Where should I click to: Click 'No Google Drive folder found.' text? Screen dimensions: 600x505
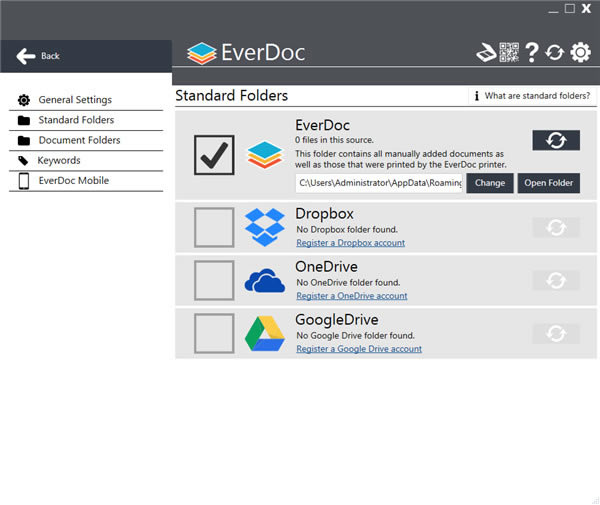point(355,336)
